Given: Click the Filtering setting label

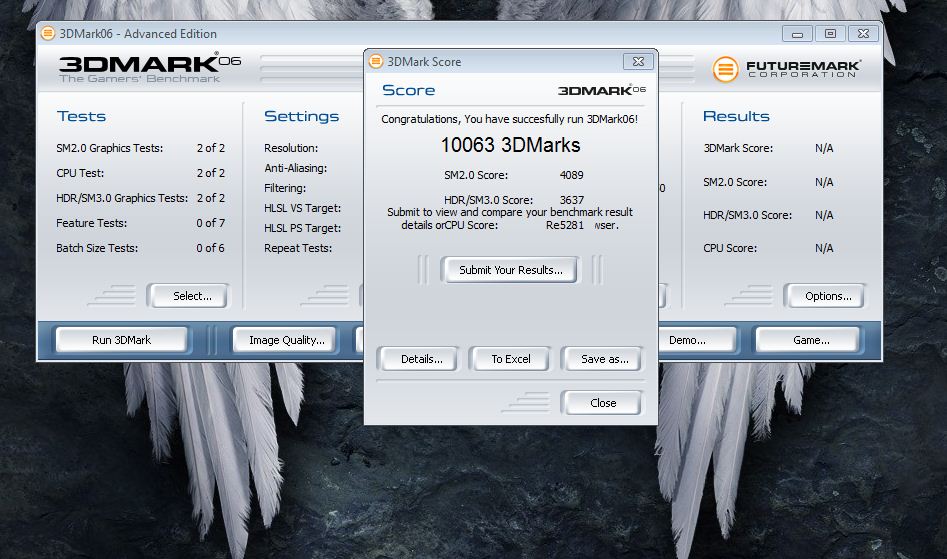Looking at the screenshot, I should tap(284, 188).
